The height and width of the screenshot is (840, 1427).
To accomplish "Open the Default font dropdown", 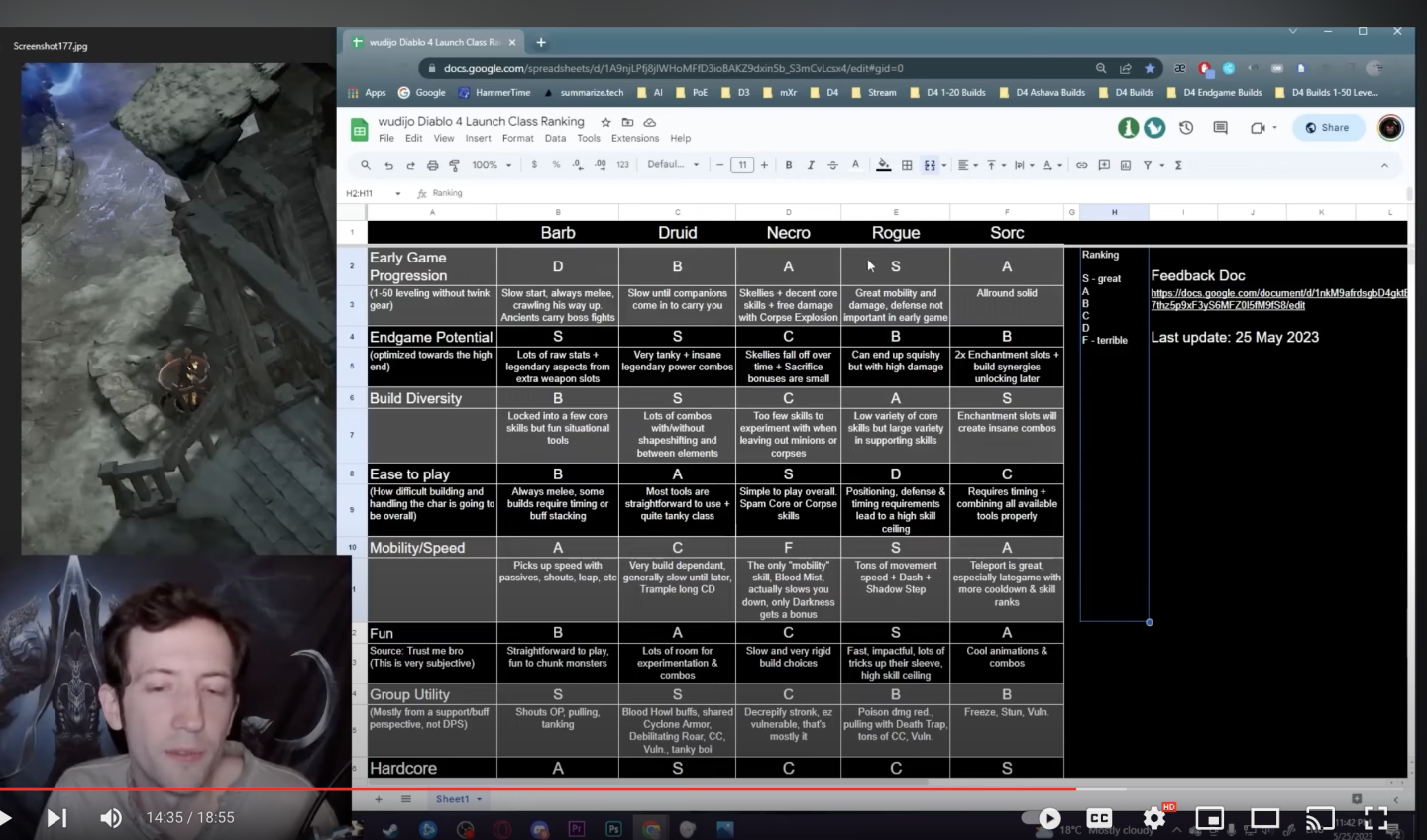I will (673, 165).
